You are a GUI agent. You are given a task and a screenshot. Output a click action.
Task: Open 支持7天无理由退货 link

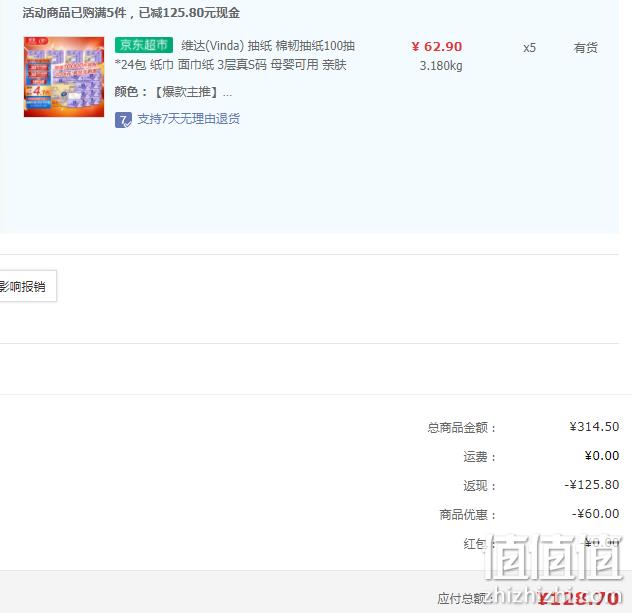click(189, 119)
